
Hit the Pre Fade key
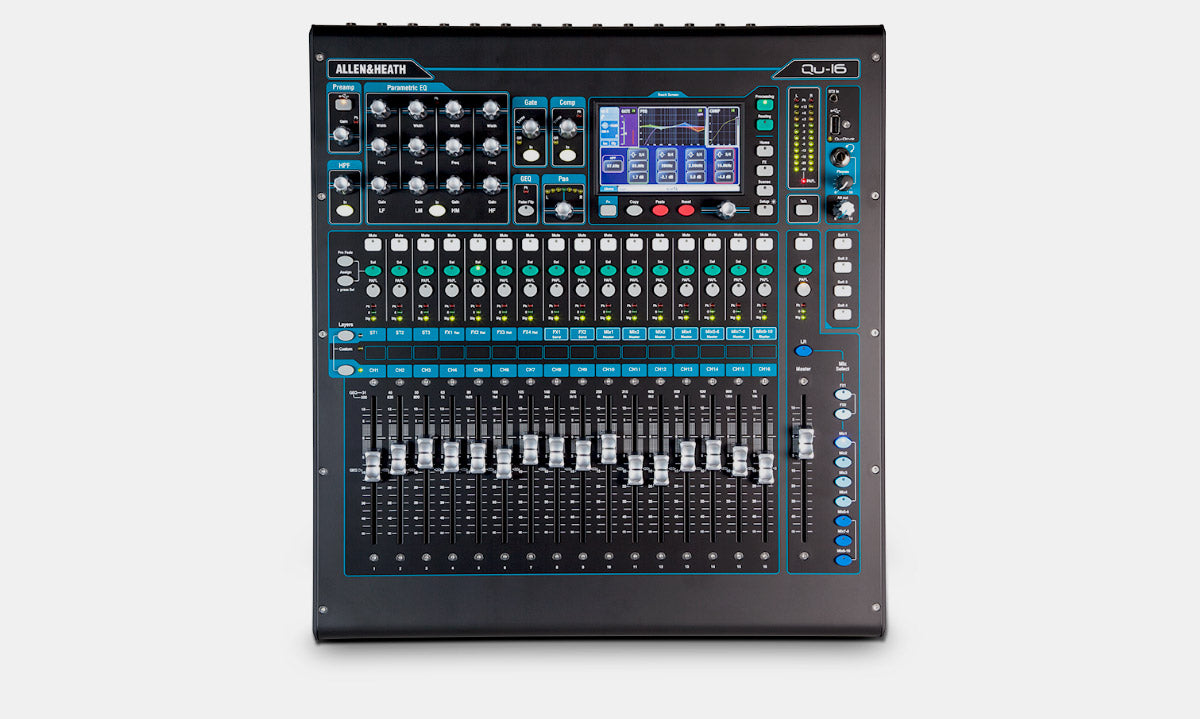[x=344, y=262]
